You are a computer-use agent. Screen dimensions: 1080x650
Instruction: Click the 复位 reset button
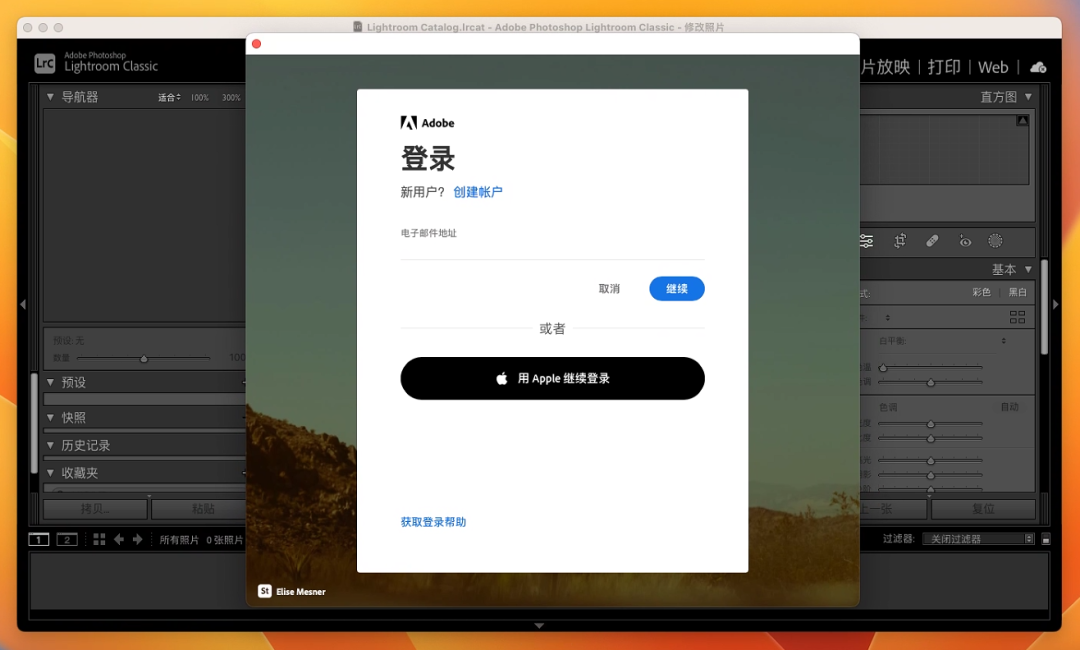pos(983,509)
